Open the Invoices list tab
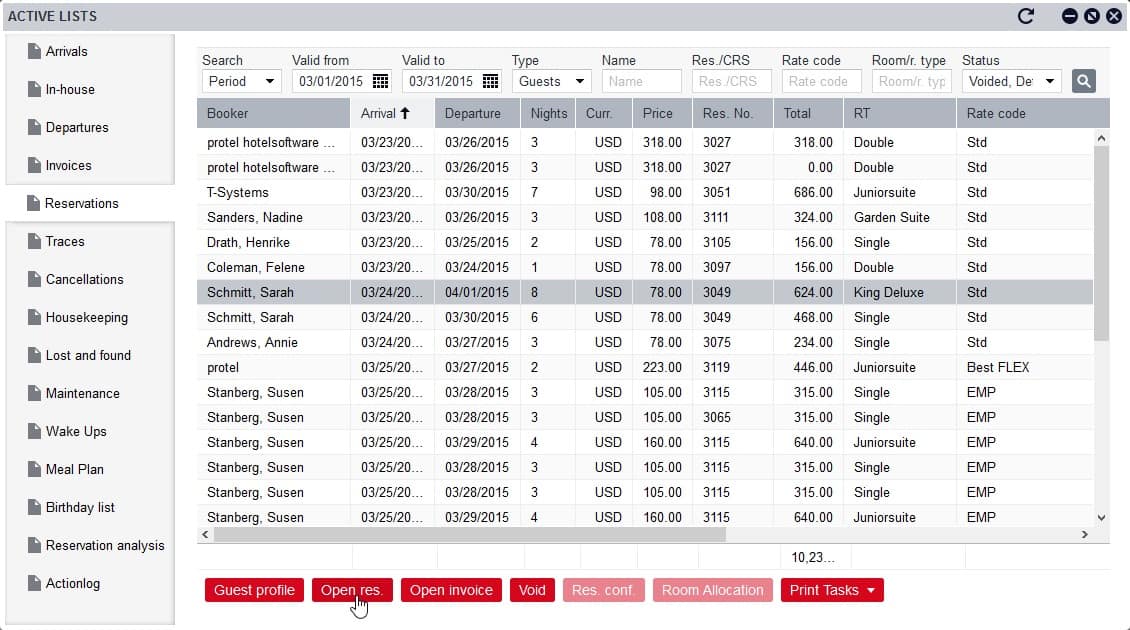The image size is (1130, 630). (x=68, y=165)
